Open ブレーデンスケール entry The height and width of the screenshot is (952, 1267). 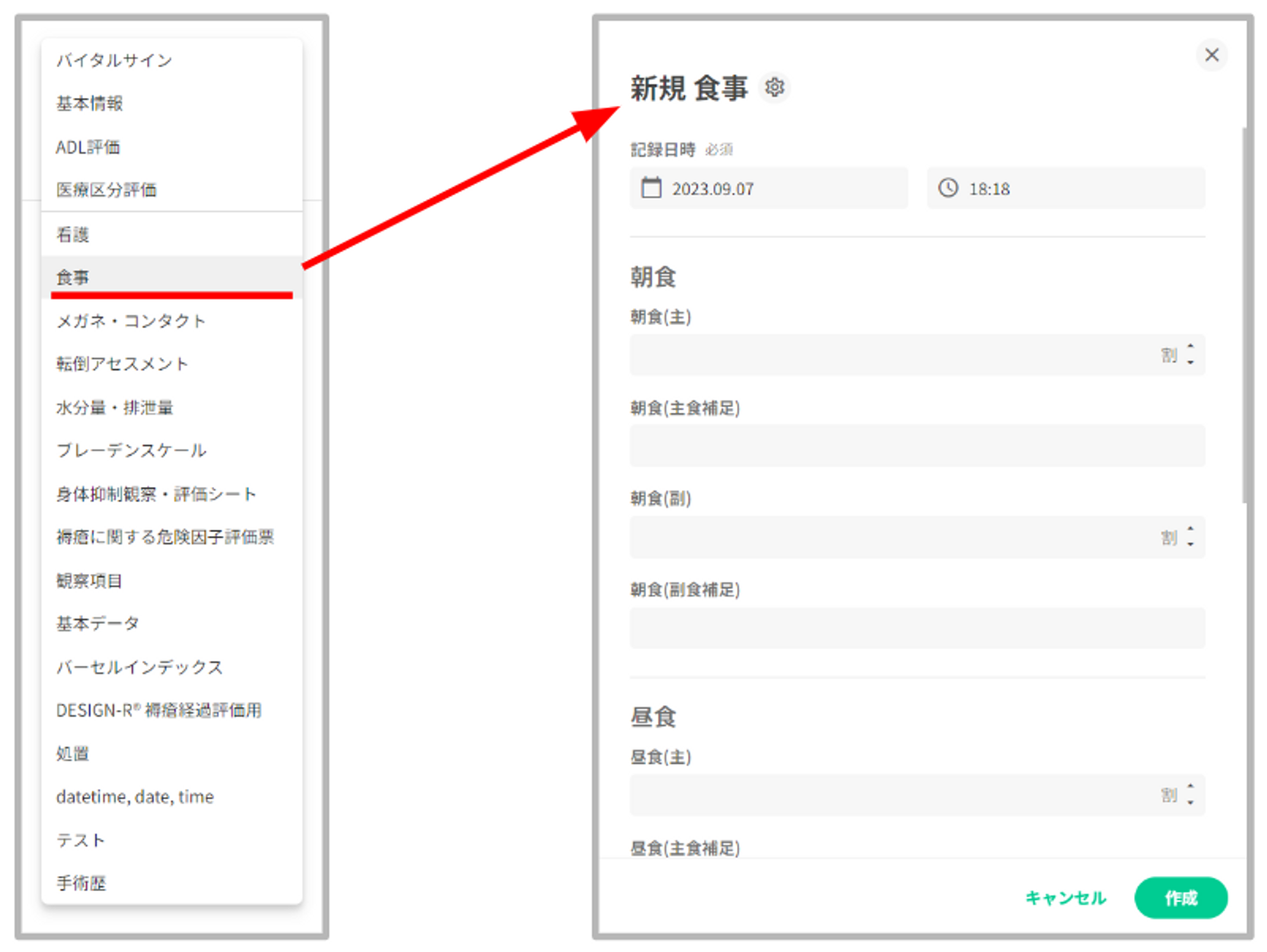[131, 450]
